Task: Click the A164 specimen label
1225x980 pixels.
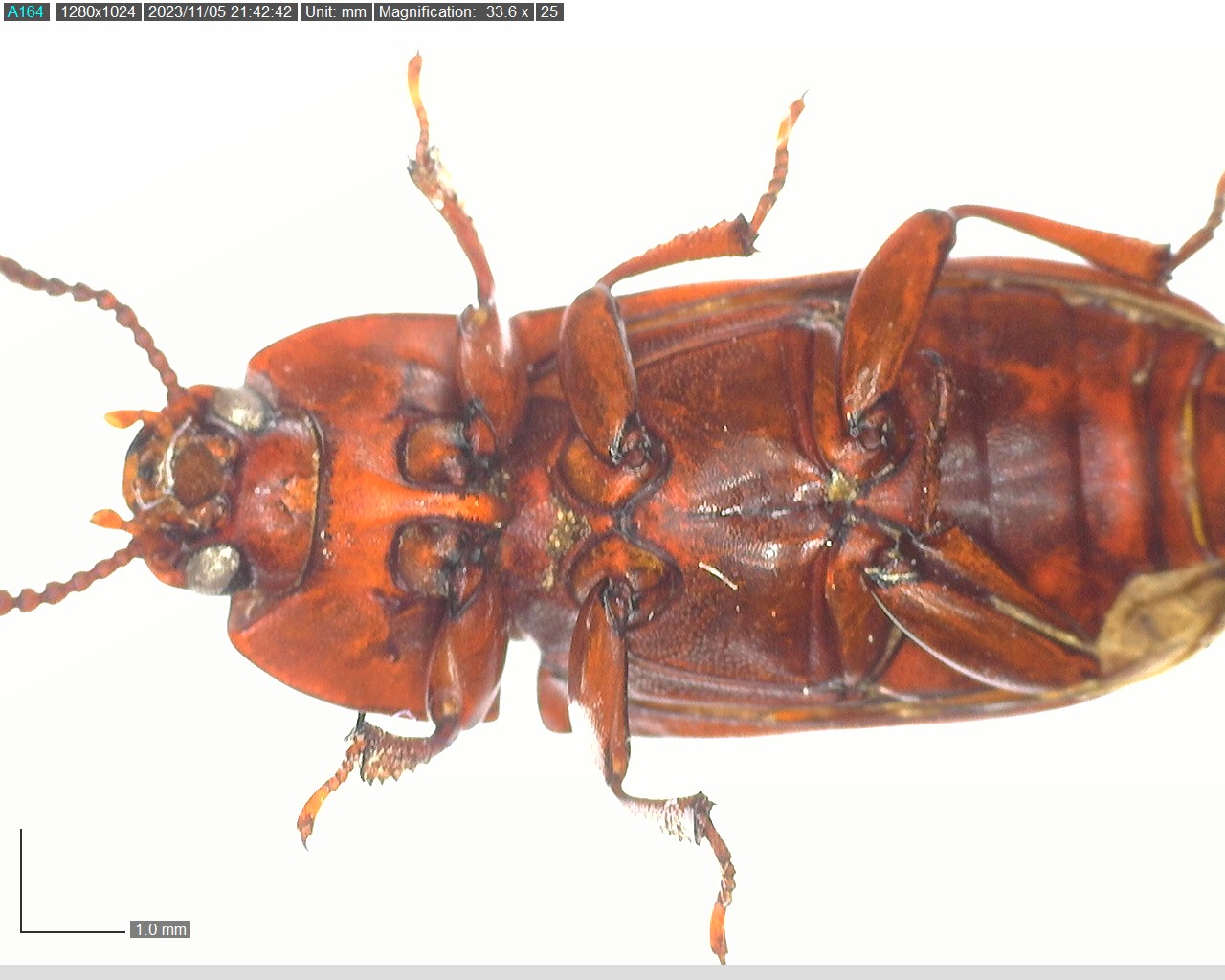Action: 26,12
